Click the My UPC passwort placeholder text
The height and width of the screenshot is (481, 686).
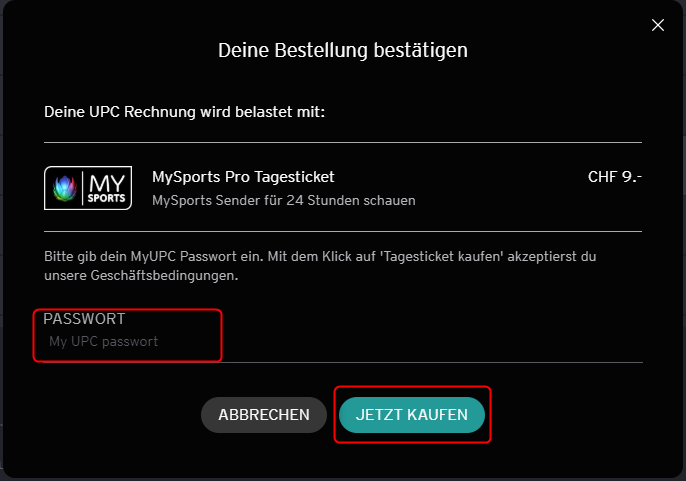[x=103, y=341]
